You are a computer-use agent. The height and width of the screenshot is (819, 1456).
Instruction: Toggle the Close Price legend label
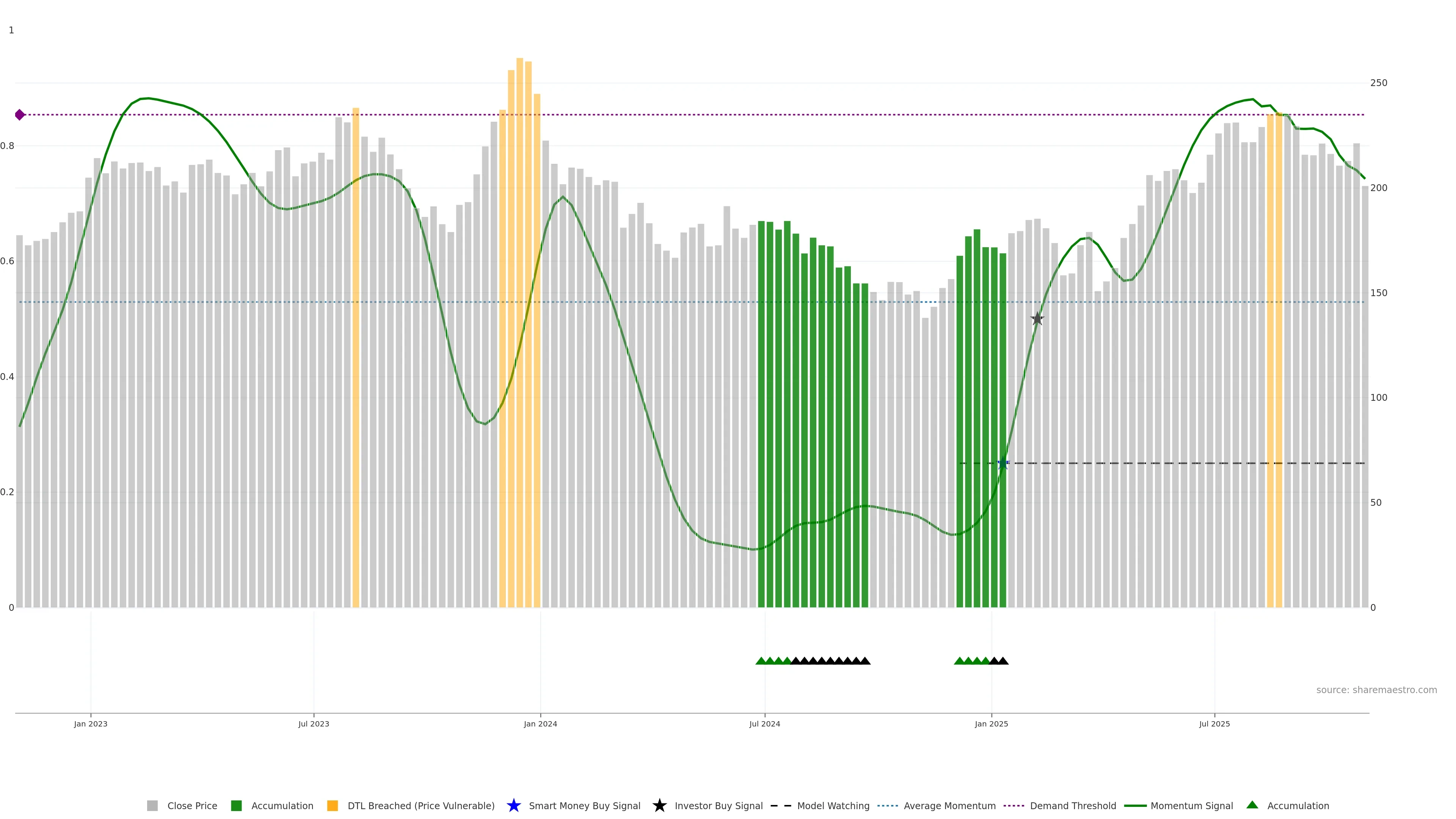(192, 805)
